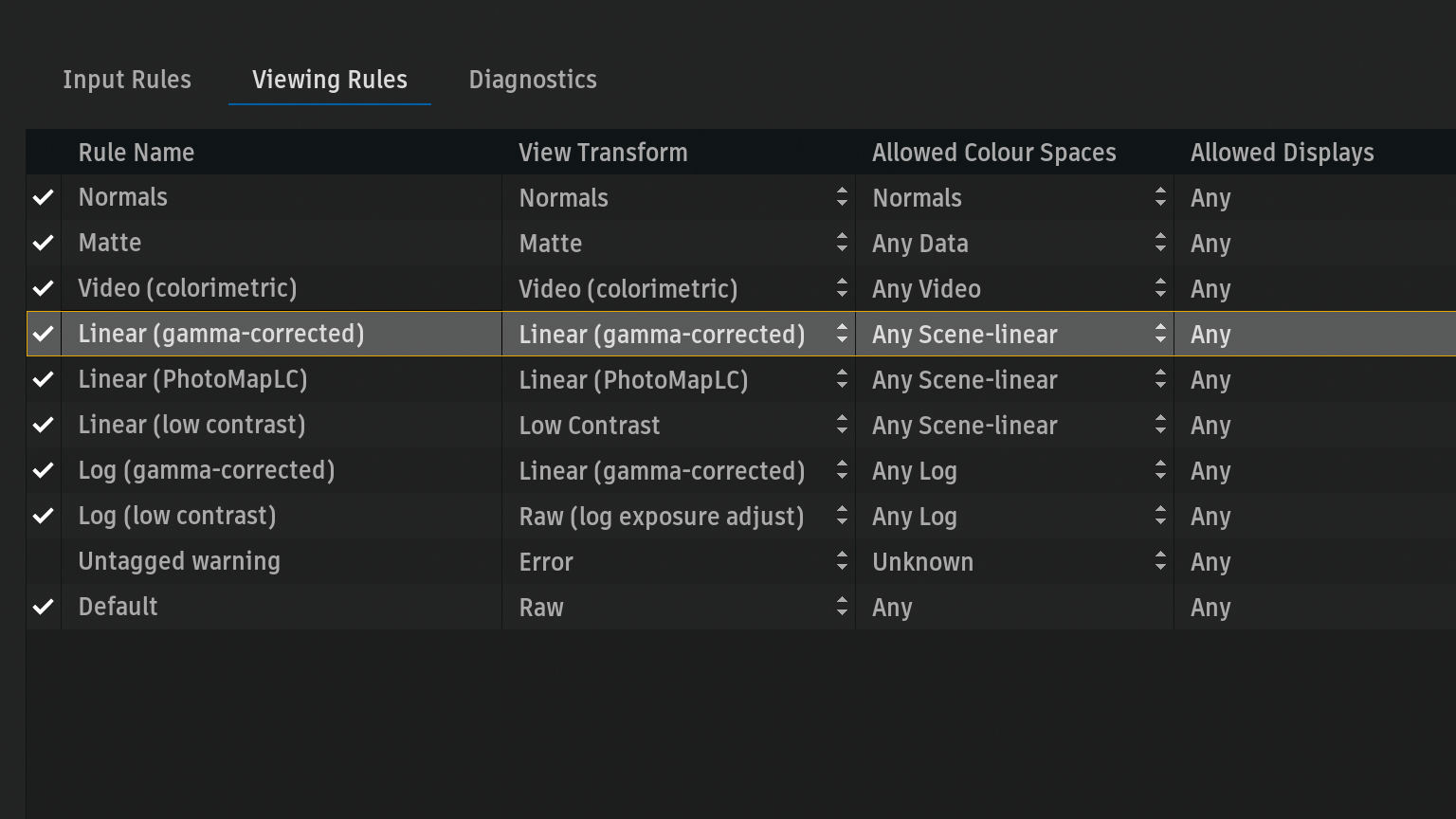Open the Raw (log exposure adjust) dropdown
Image resolution: width=1456 pixels, height=819 pixels.
pos(679,516)
